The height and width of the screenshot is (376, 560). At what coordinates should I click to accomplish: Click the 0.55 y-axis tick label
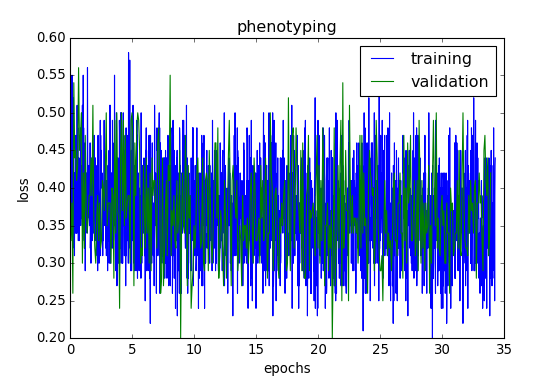pos(51,75)
